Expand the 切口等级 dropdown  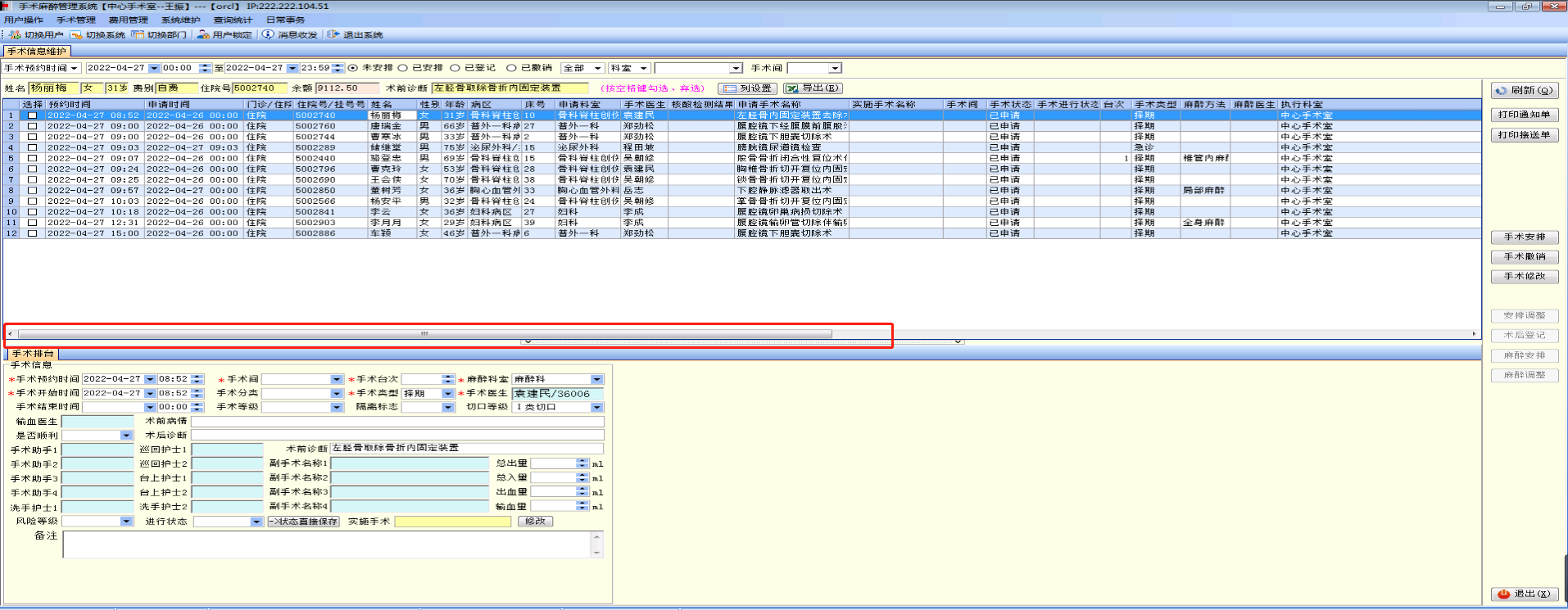[x=597, y=407]
